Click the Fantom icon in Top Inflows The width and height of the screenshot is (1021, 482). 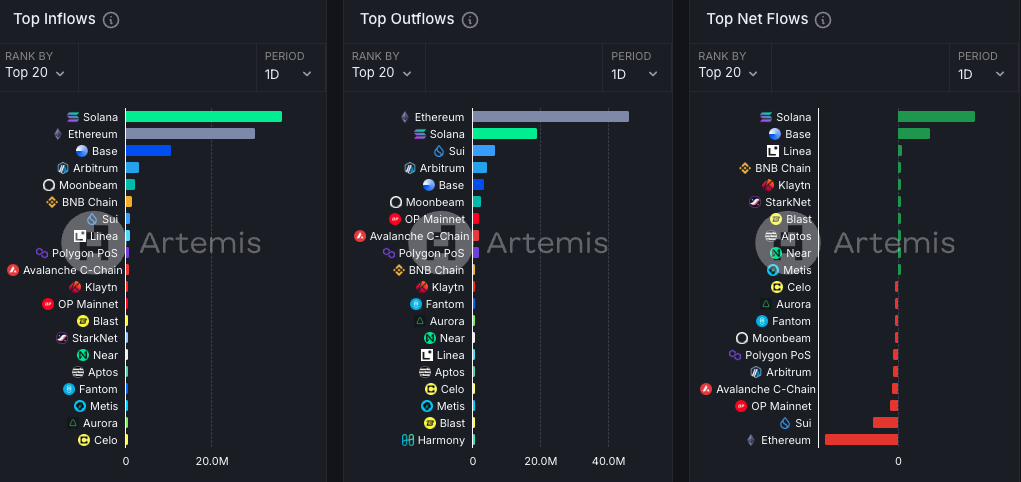coord(69,389)
